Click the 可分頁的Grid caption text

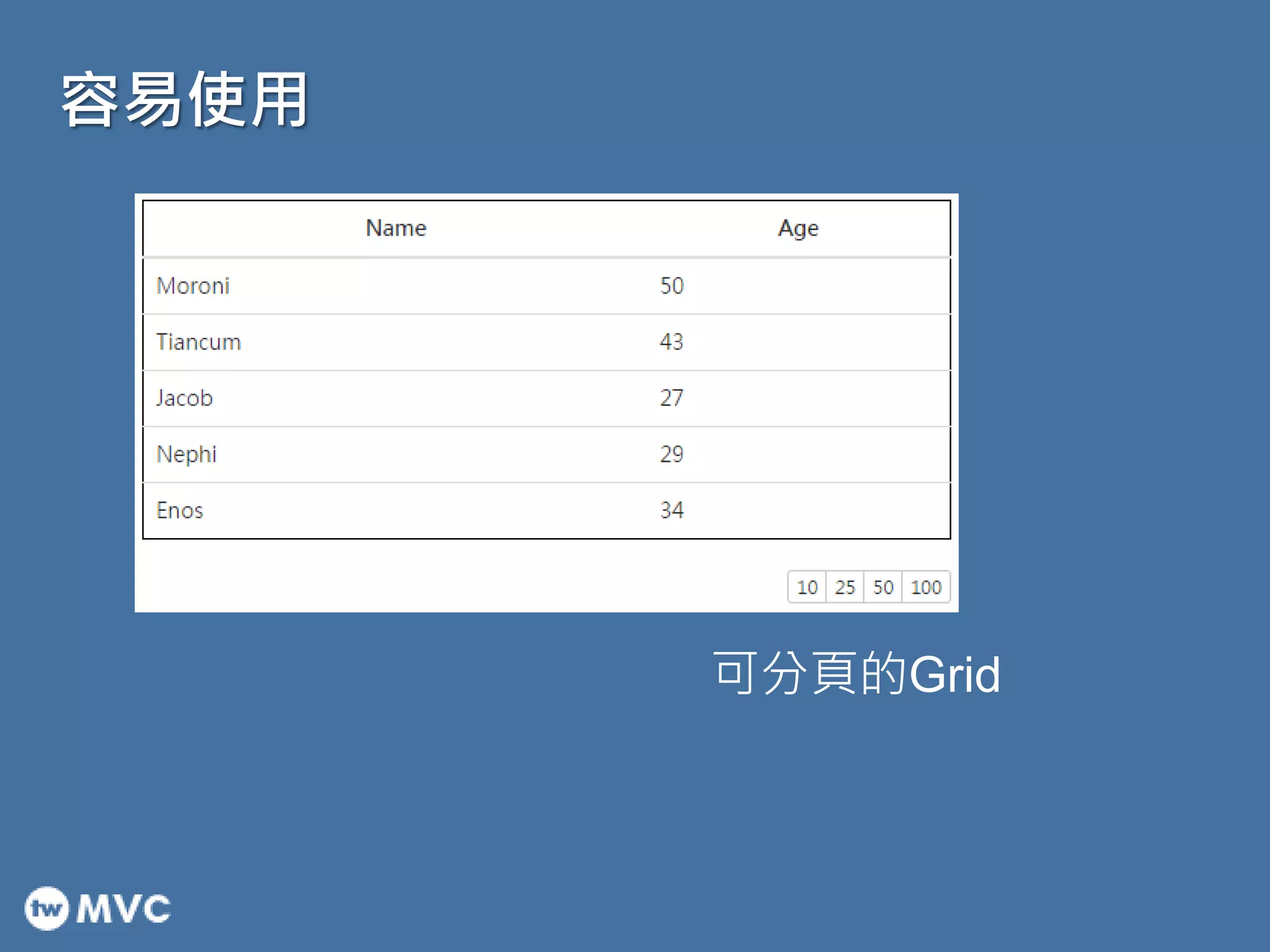coord(856,674)
